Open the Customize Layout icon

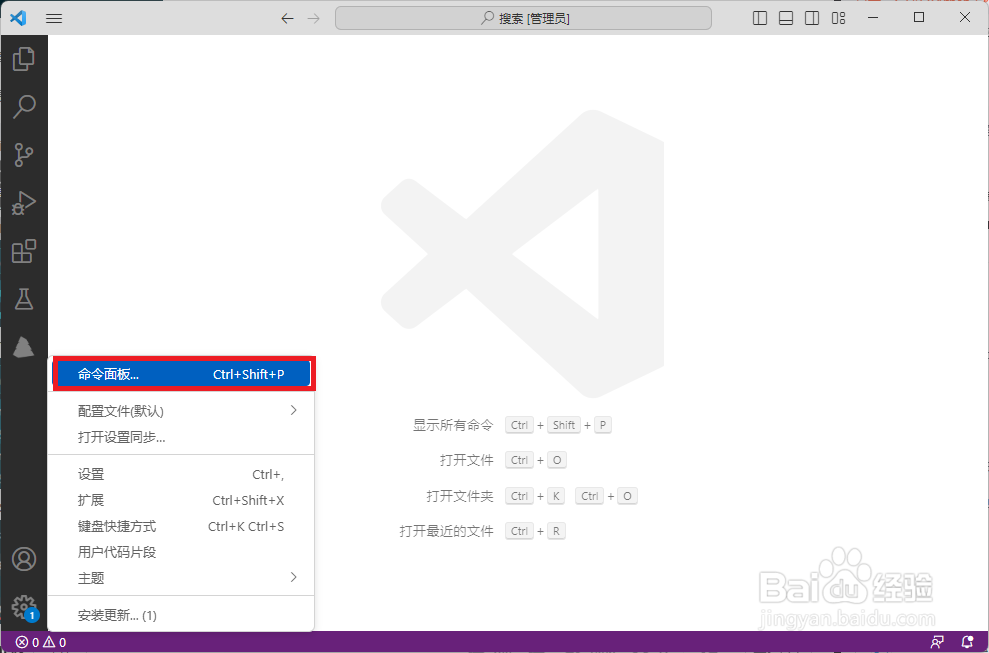tap(839, 18)
